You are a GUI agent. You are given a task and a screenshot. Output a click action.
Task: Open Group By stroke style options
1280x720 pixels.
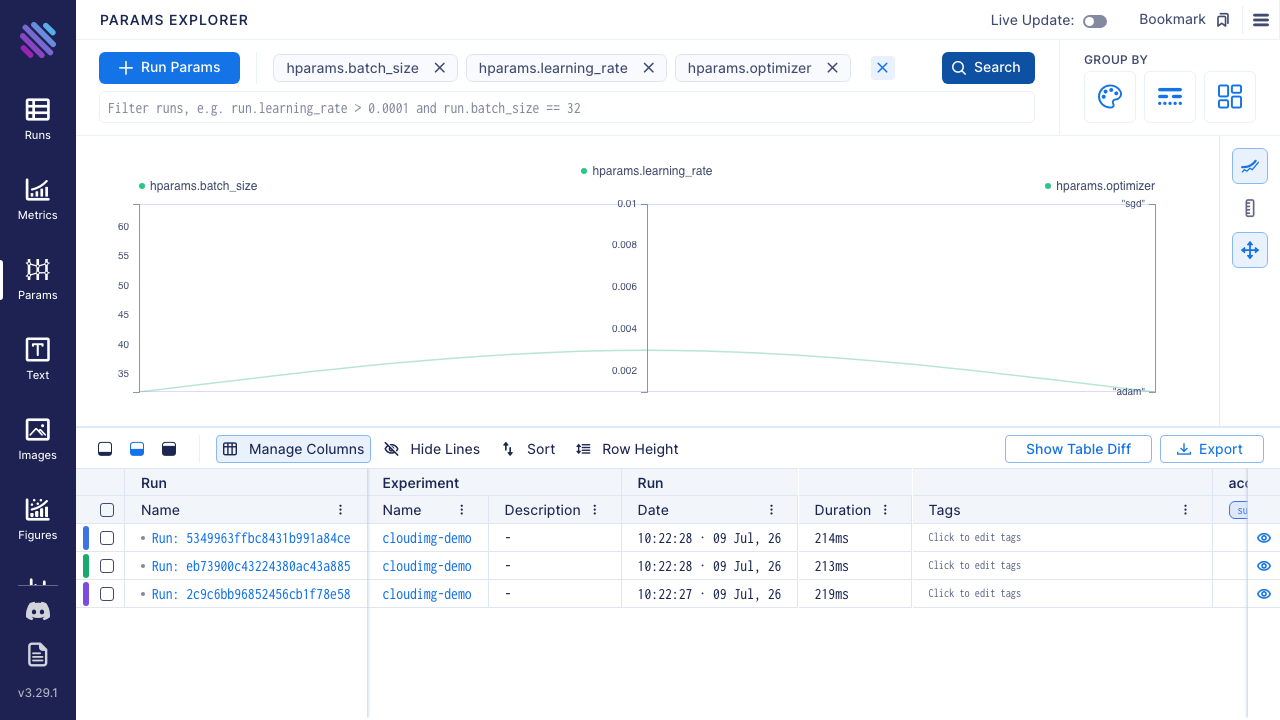1170,97
